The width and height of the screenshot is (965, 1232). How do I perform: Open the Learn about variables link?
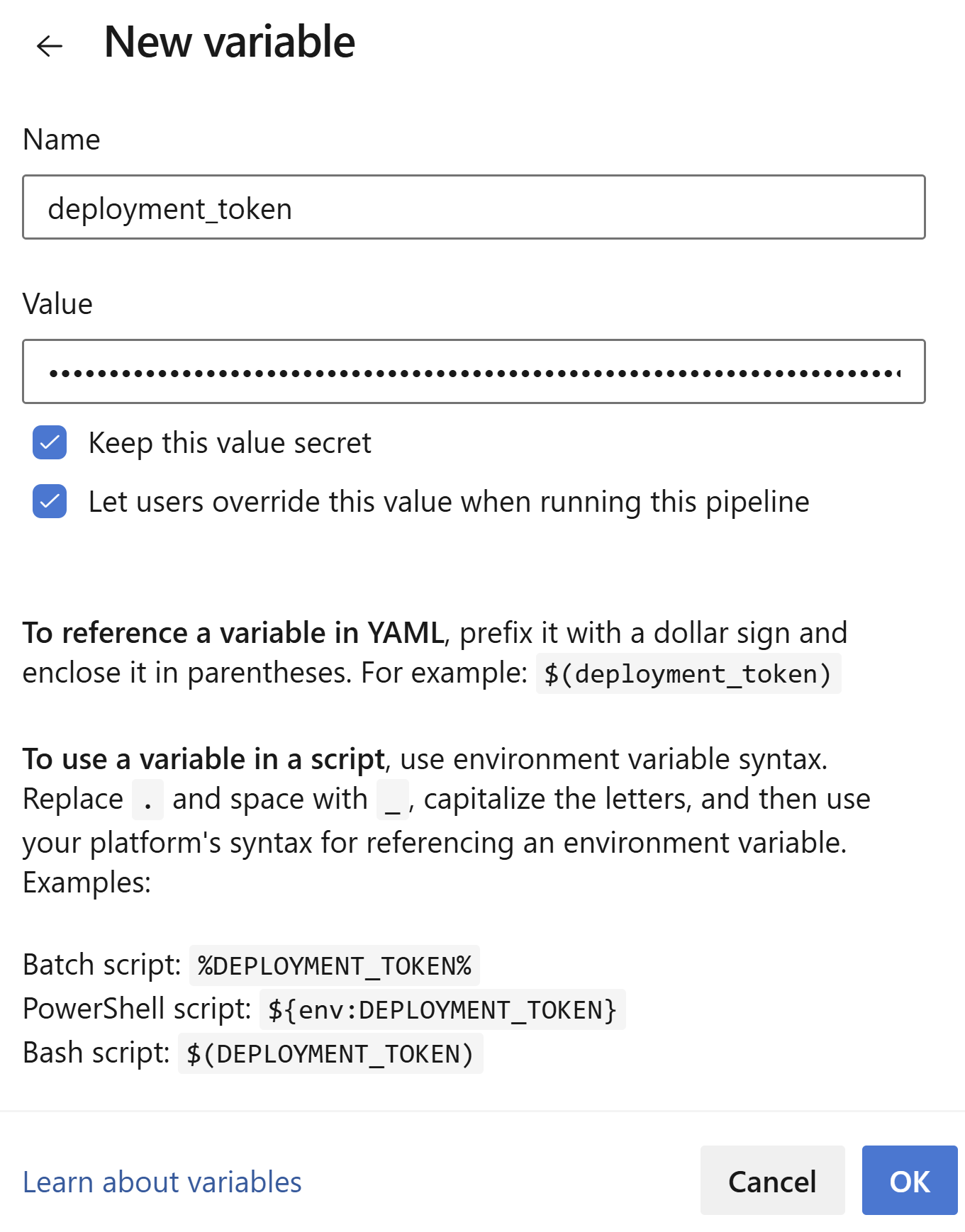pyautogui.click(x=162, y=1182)
